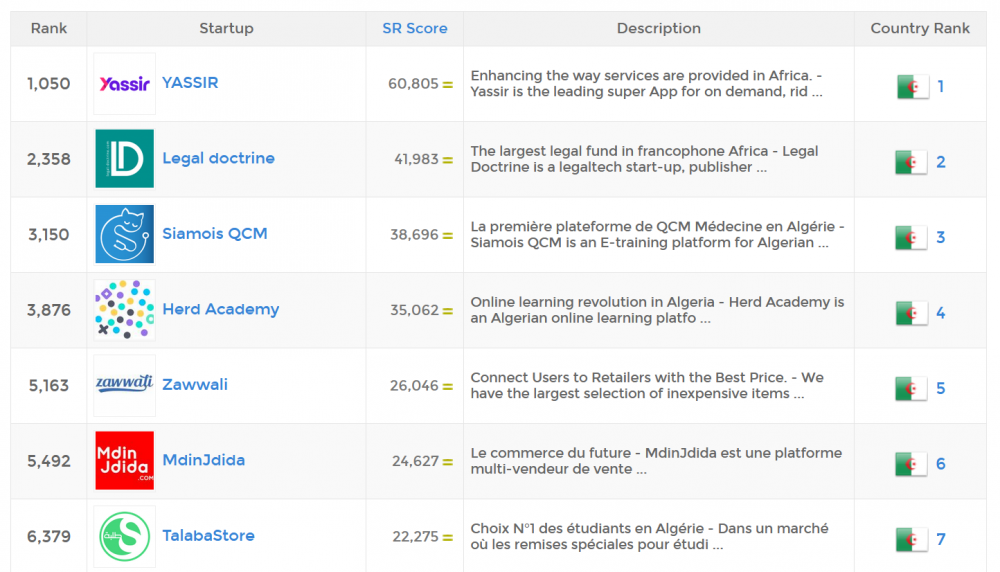Screen dimensions: 1000x572
Task: Sort by the SR Score column header
Action: [415, 28]
